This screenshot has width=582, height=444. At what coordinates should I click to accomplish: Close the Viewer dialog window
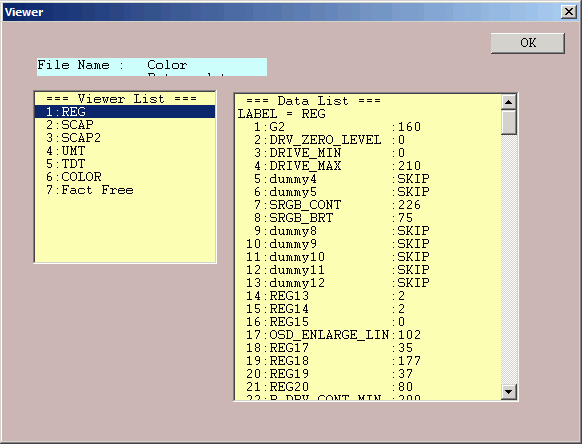point(569,12)
